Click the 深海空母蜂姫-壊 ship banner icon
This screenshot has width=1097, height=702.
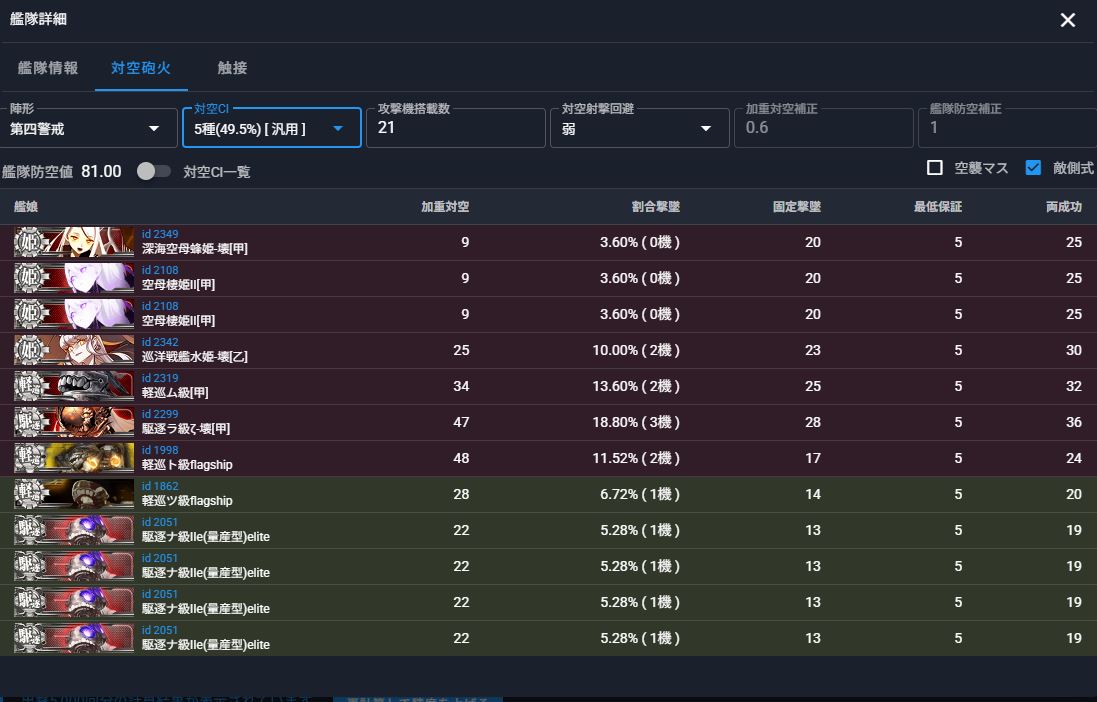(x=74, y=242)
